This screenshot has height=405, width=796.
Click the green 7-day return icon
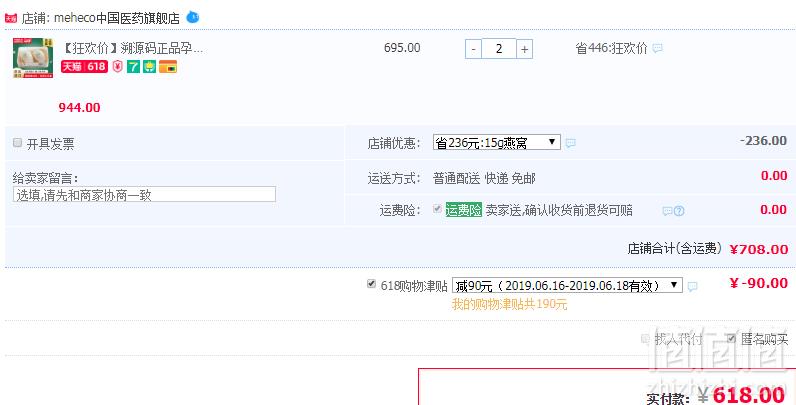pyautogui.click(x=133, y=66)
